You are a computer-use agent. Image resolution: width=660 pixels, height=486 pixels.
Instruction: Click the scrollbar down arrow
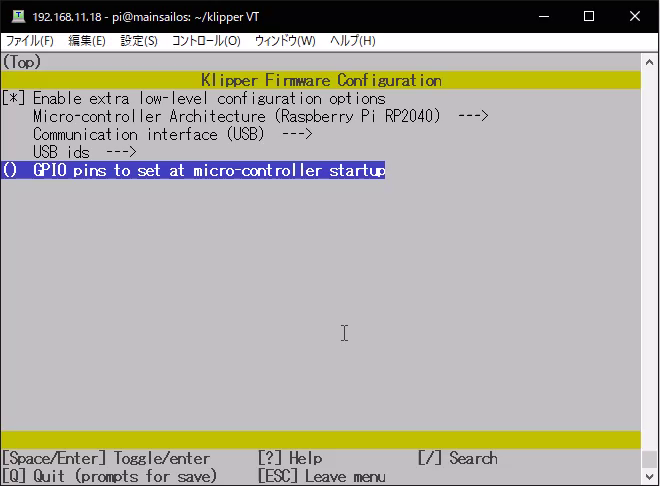[649, 477]
